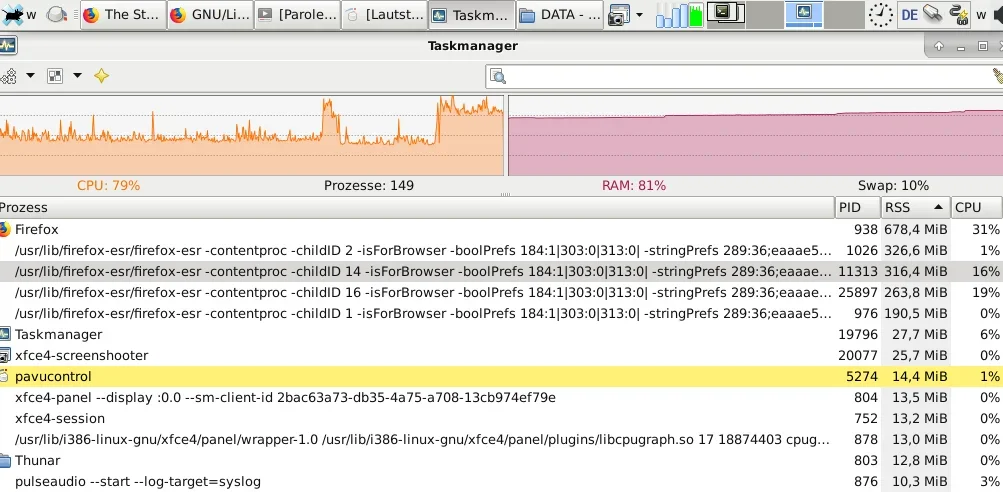Switch to 'GNU/Li...' Firefox window button

(x=211, y=15)
